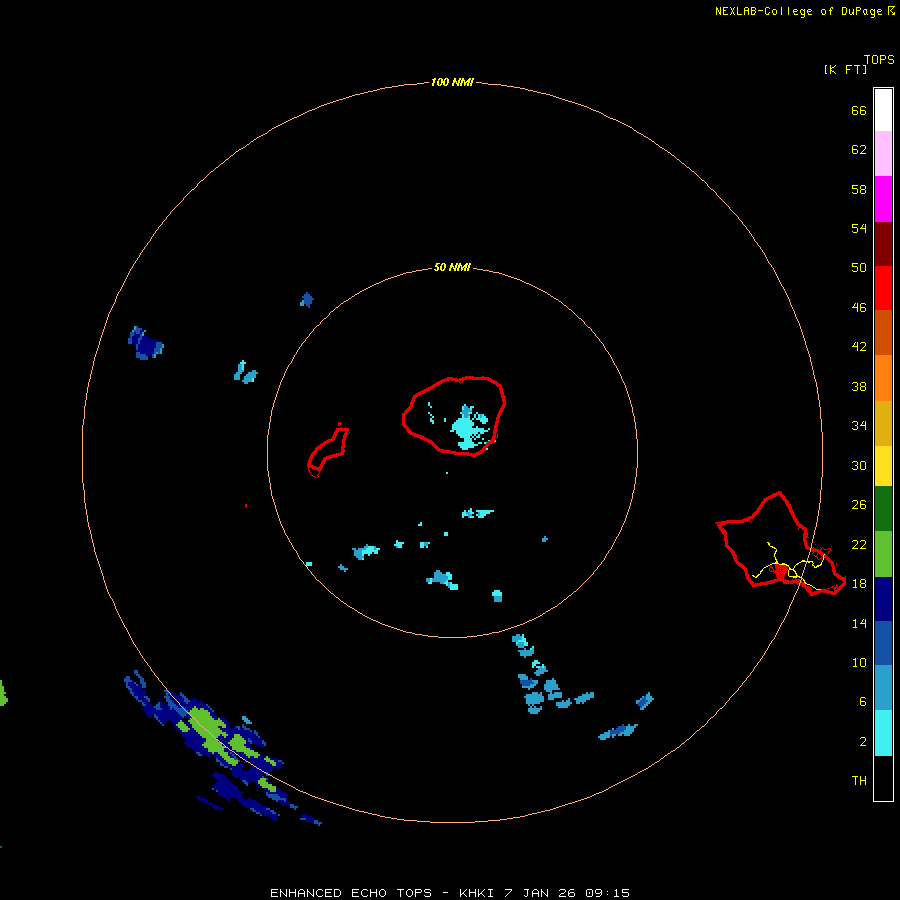Pick the medium blue legend swatch
Viewport: 900px width, 900px height.
click(x=883, y=643)
